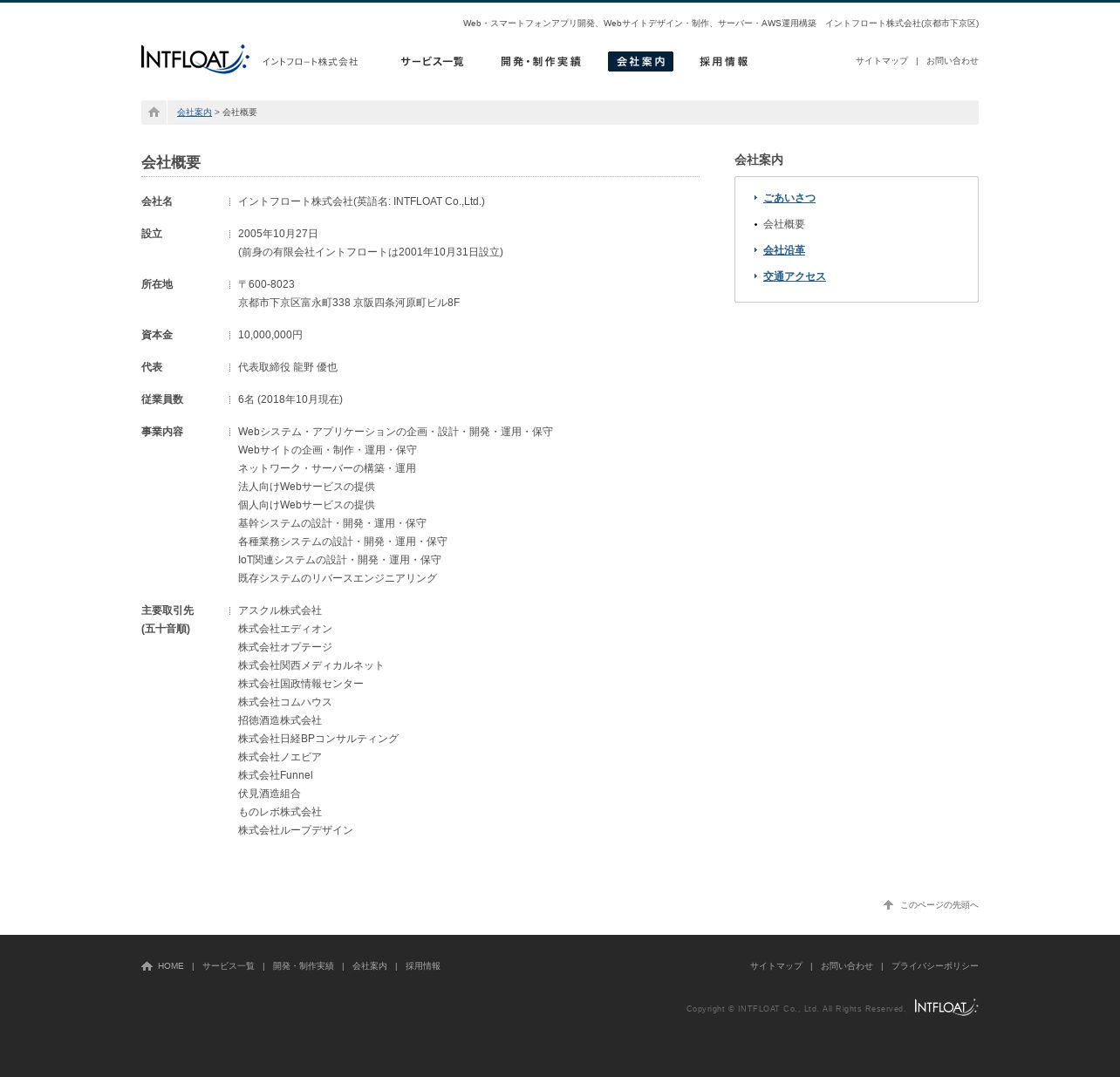Image resolution: width=1120 pixels, height=1077 pixels.
Task: Open footer お問い合わせ link
Action: pyautogui.click(x=847, y=966)
